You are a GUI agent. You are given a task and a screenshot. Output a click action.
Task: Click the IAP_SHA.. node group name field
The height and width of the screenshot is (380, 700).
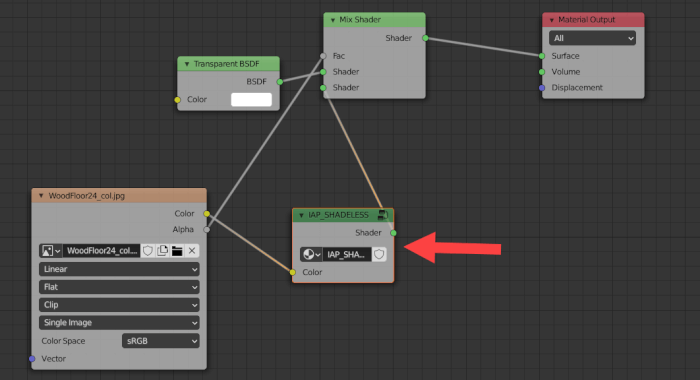coord(347,255)
